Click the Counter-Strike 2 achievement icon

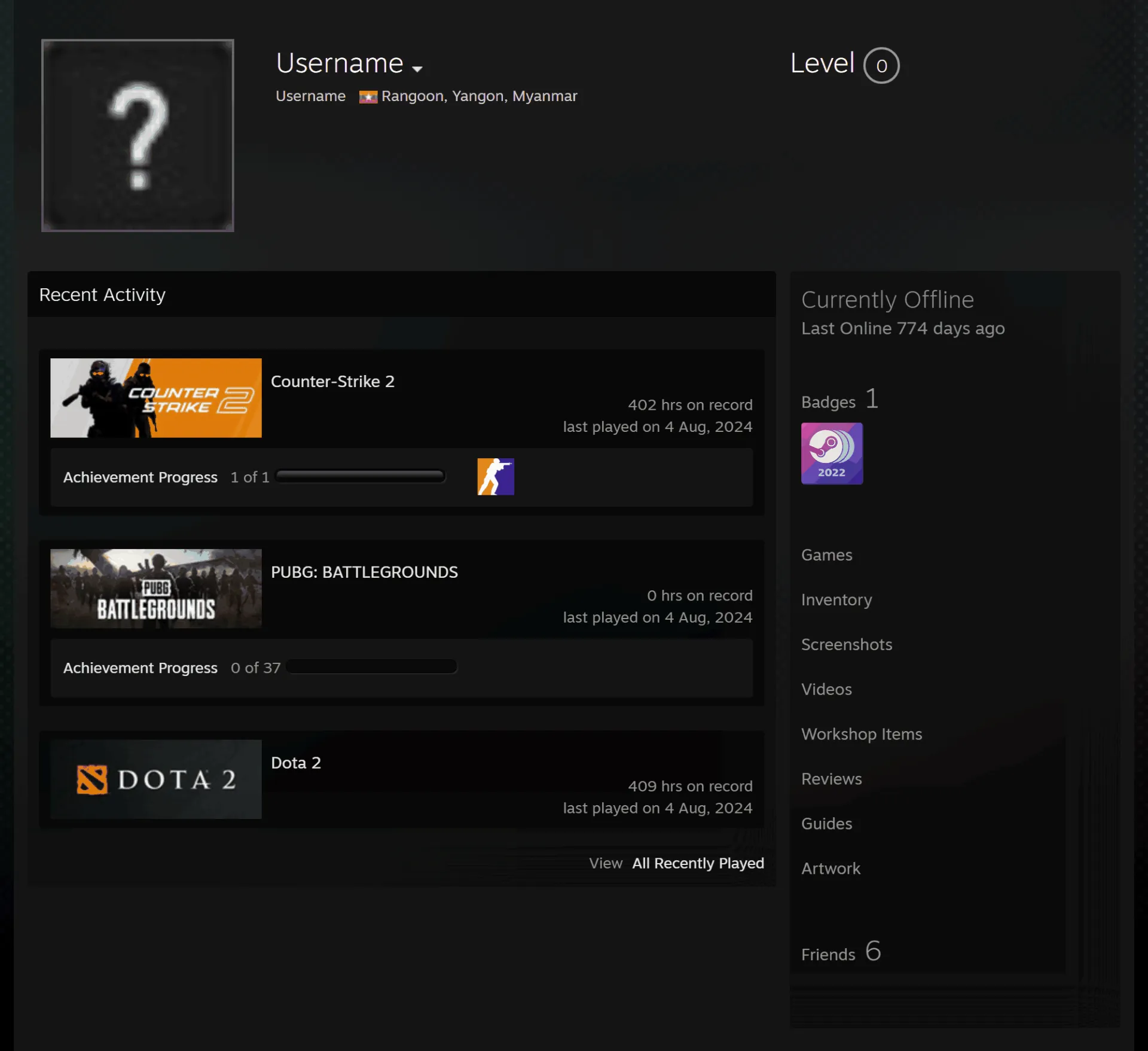[496, 477]
